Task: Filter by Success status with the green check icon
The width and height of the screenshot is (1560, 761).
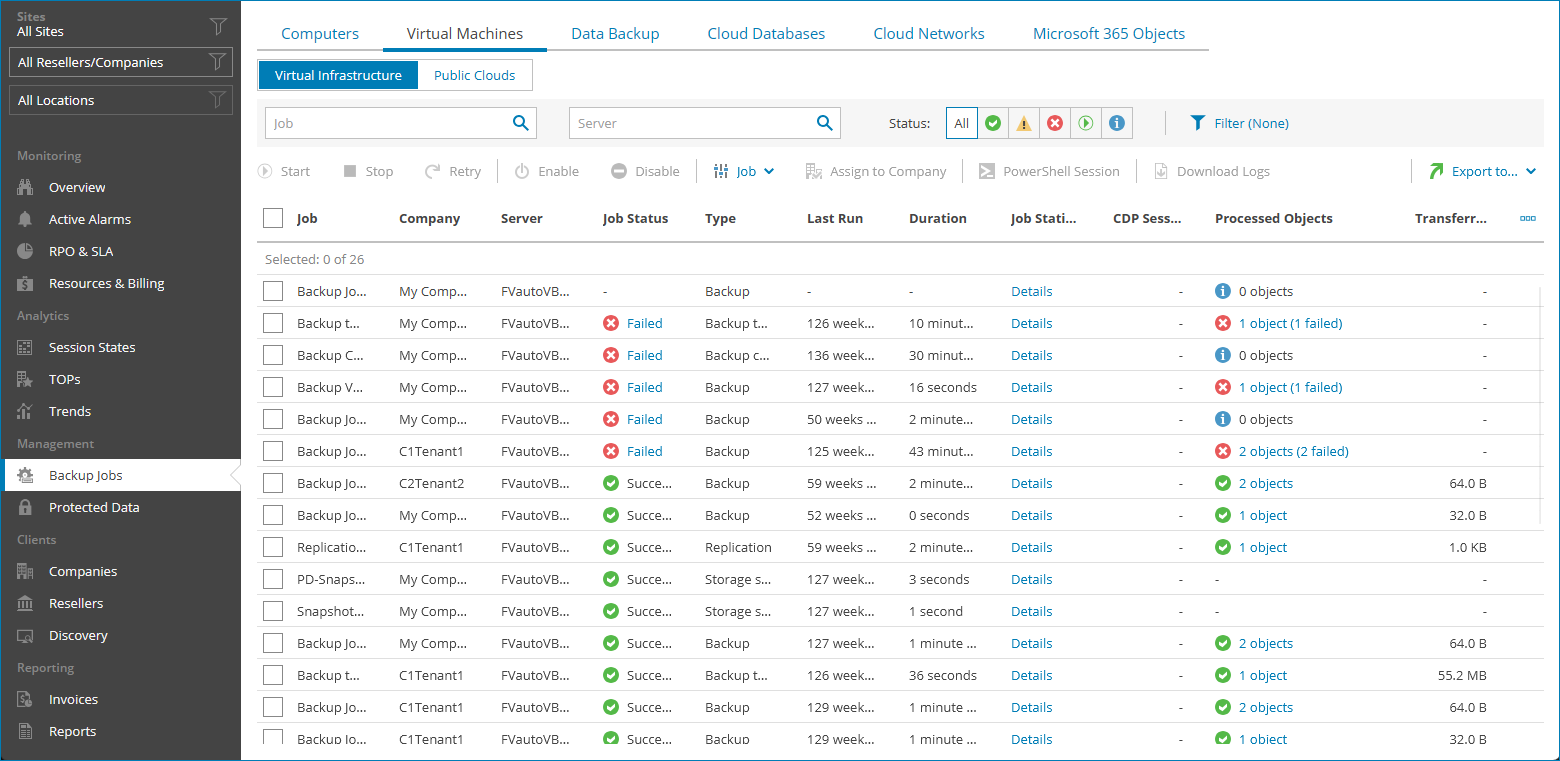Action: (993, 123)
